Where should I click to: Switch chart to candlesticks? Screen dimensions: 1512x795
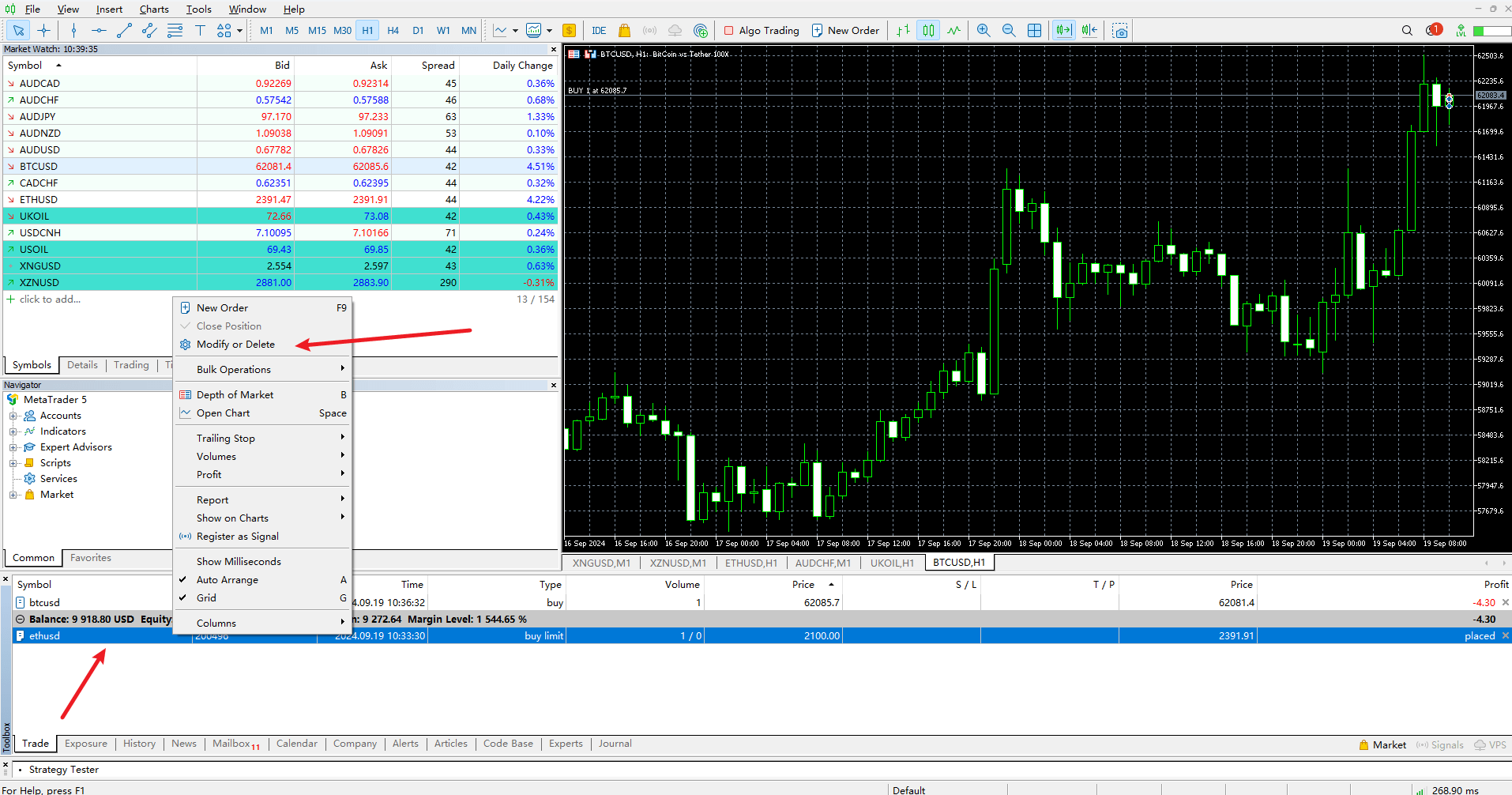click(928, 31)
